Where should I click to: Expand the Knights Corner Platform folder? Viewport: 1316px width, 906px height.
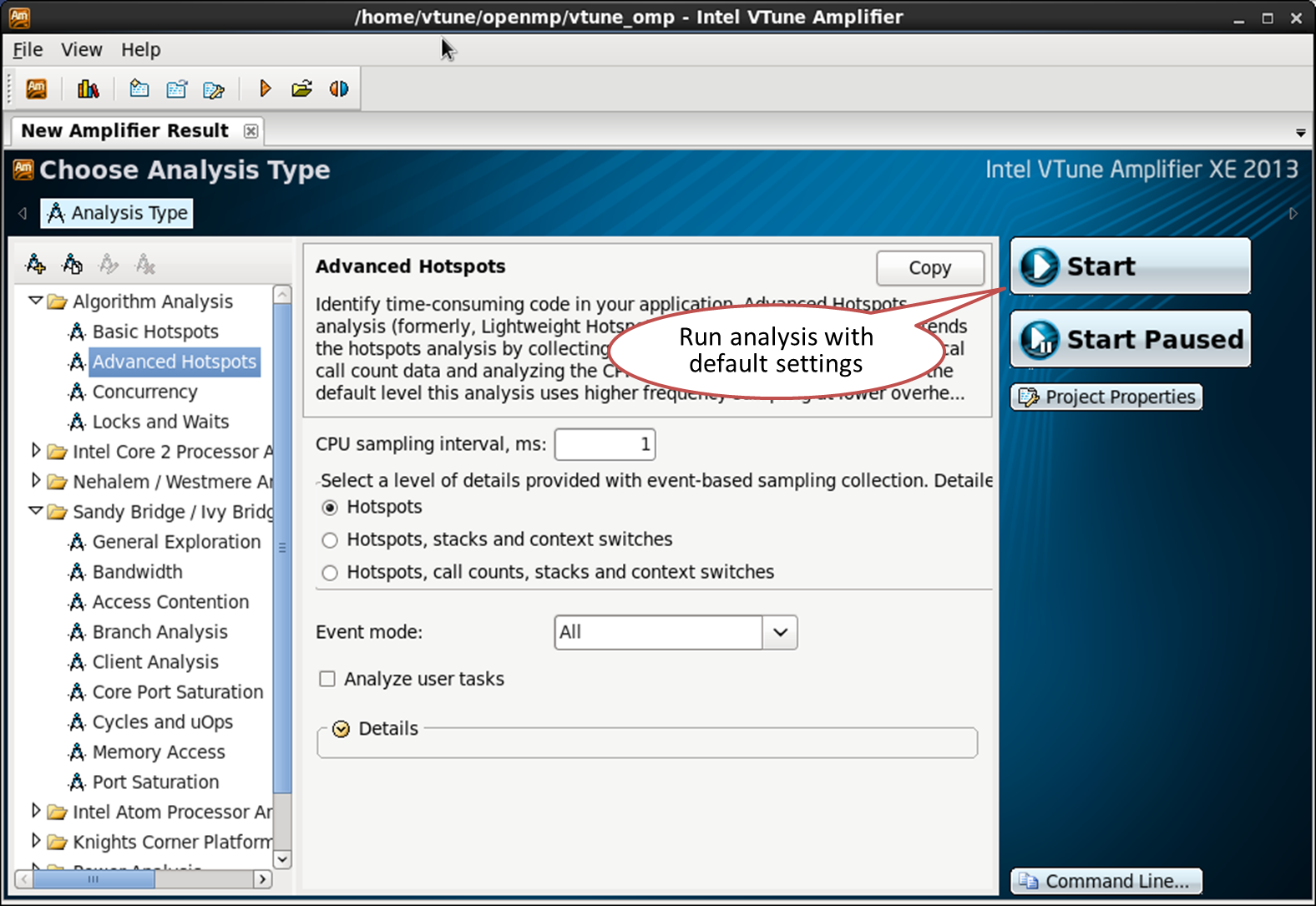tap(35, 841)
